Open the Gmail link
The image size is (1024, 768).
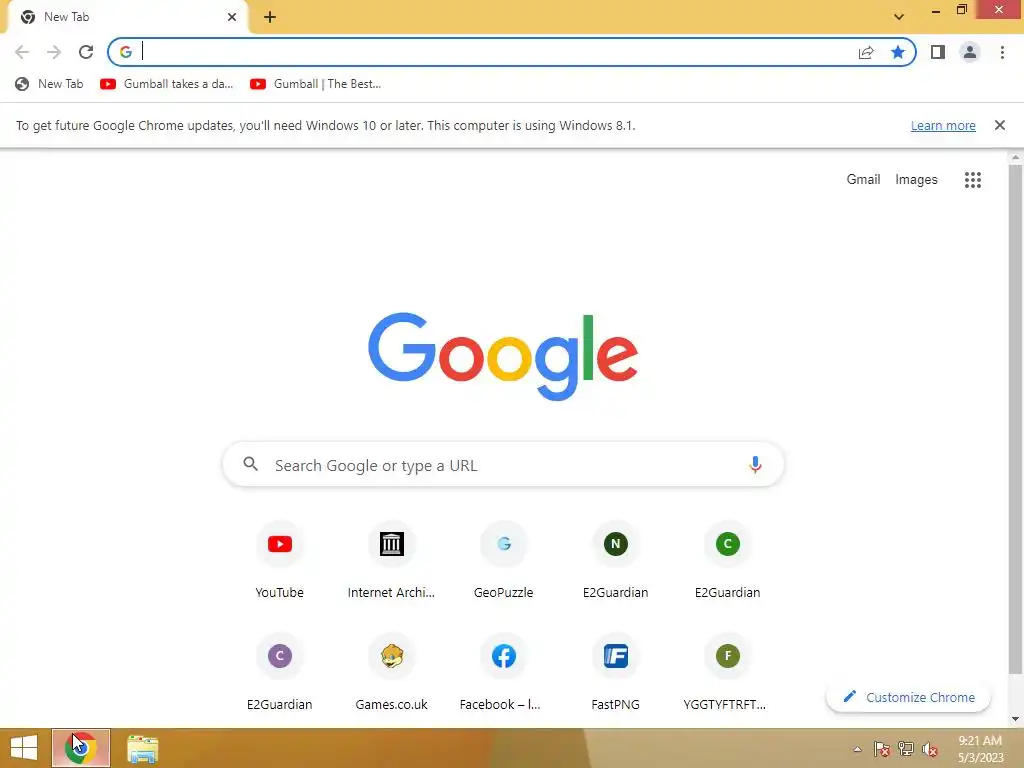click(863, 179)
